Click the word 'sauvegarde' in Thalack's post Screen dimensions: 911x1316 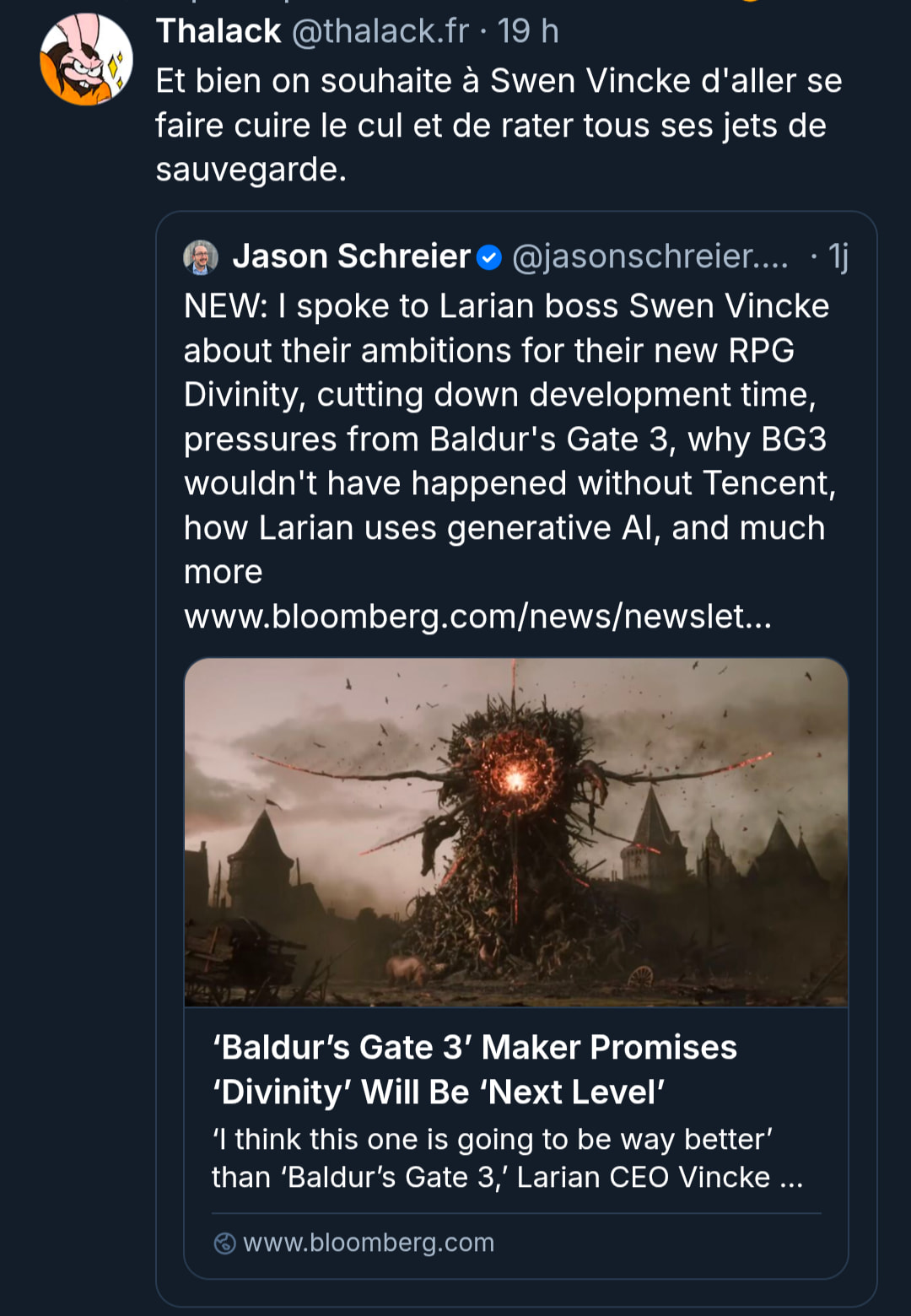pyautogui.click(x=250, y=170)
